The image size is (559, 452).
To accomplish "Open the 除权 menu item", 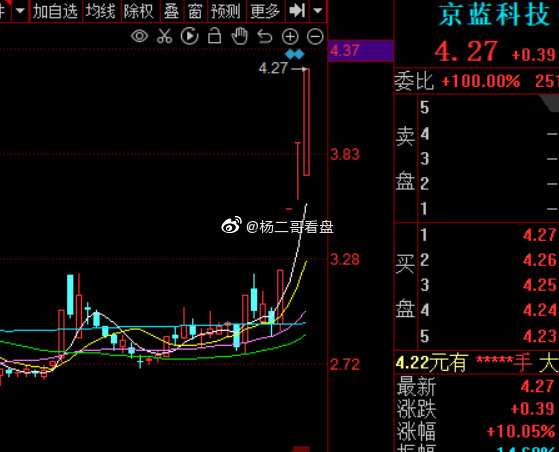I will click(139, 11).
